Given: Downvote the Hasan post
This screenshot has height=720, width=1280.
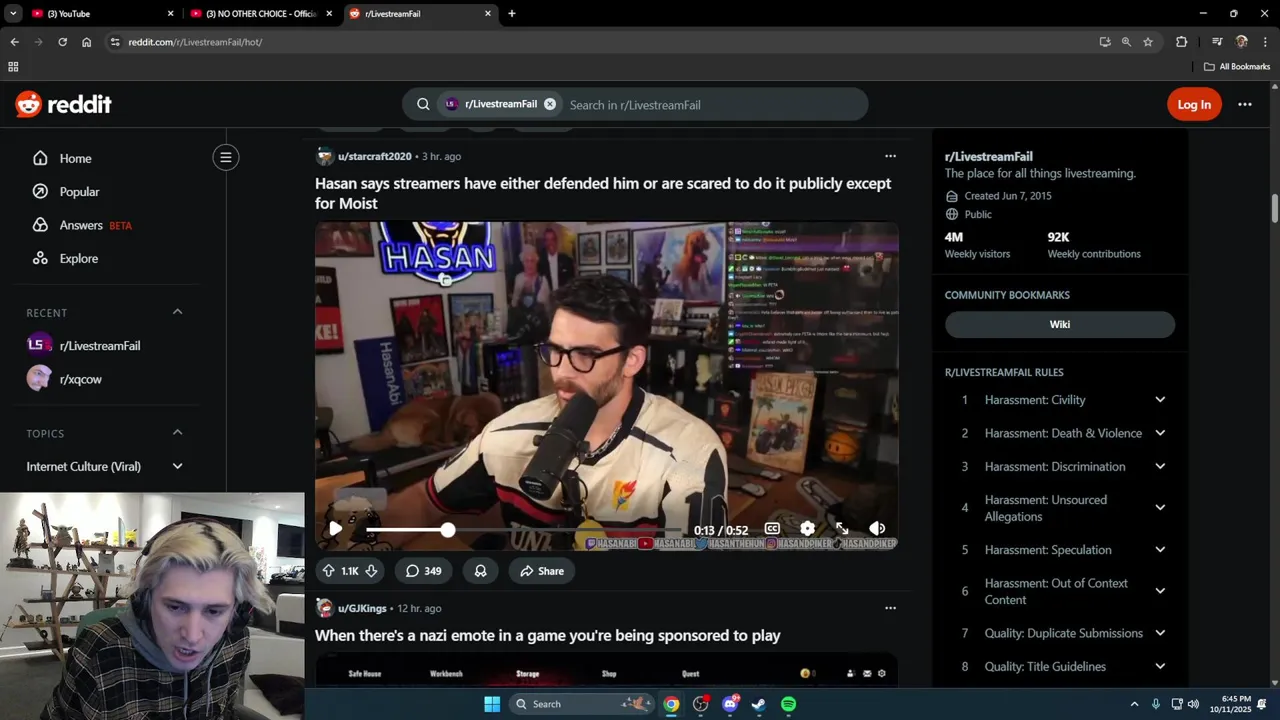Looking at the screenshot, I should point(371,571).
